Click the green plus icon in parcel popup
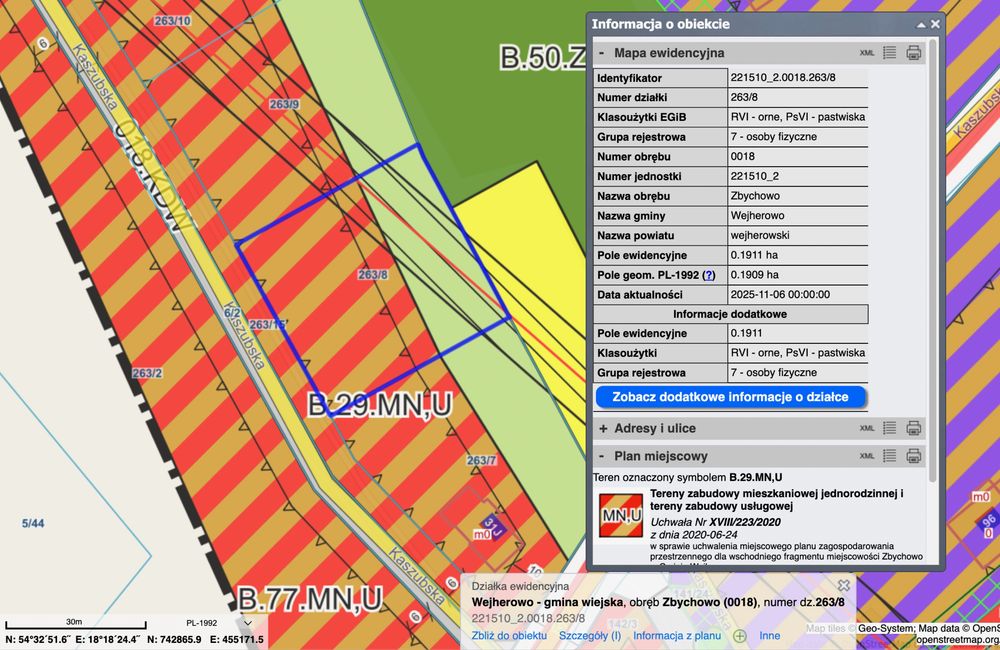The height and width of the screenshot is (650, 1000). pyautogui.click(x=740, y=635)
